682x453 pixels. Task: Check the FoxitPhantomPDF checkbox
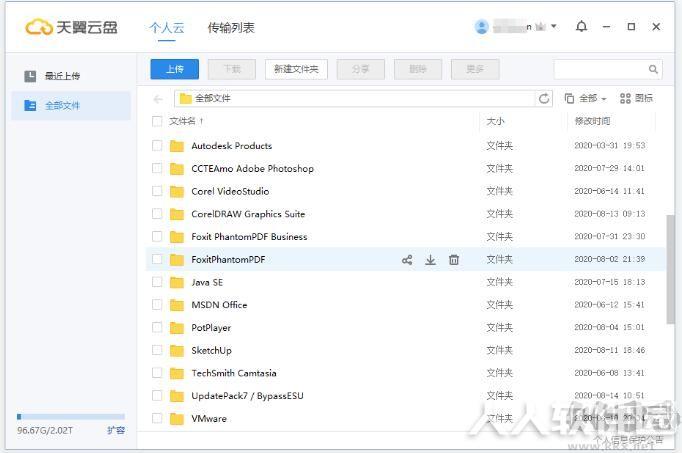tap(157, 259)
